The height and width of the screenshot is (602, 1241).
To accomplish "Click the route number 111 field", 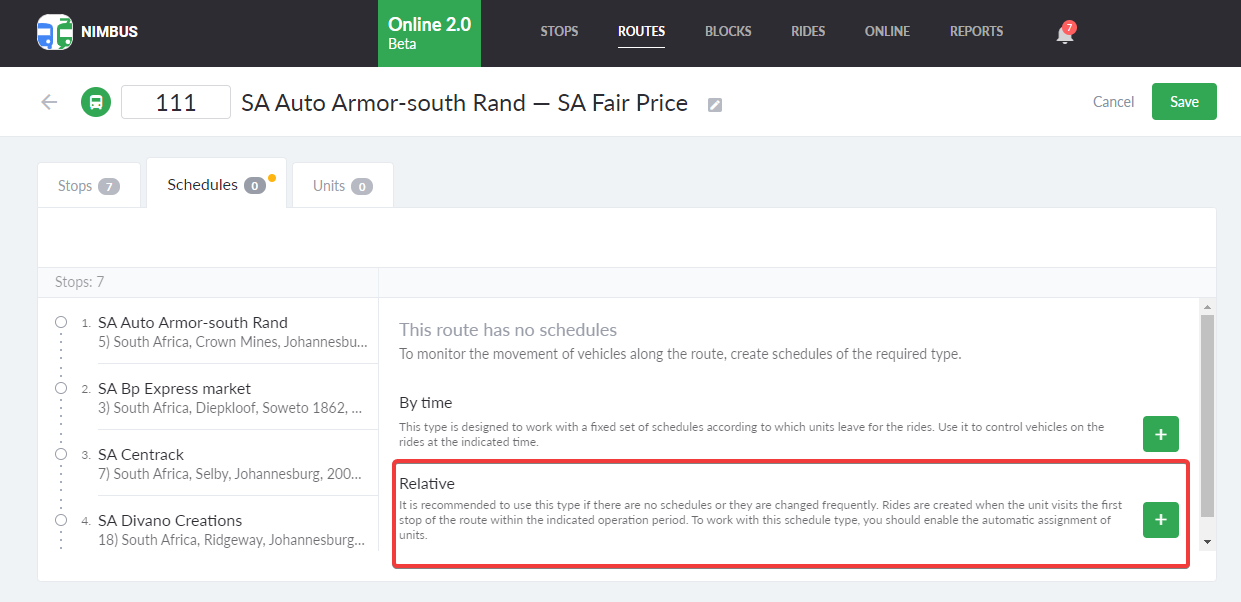I will click(176, 102).
